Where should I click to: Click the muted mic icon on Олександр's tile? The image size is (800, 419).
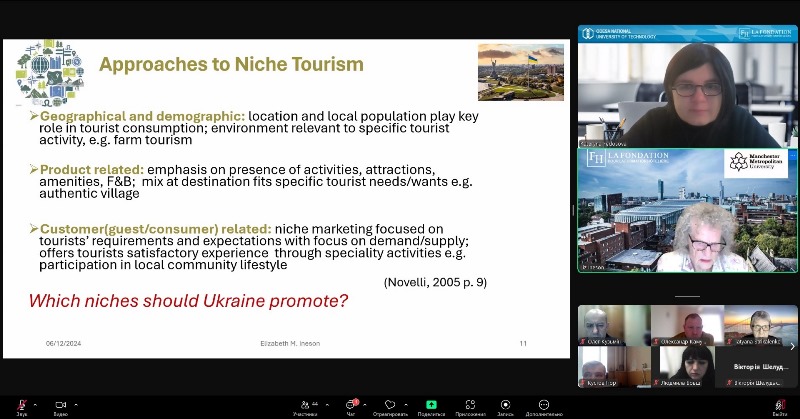[656, 341]
